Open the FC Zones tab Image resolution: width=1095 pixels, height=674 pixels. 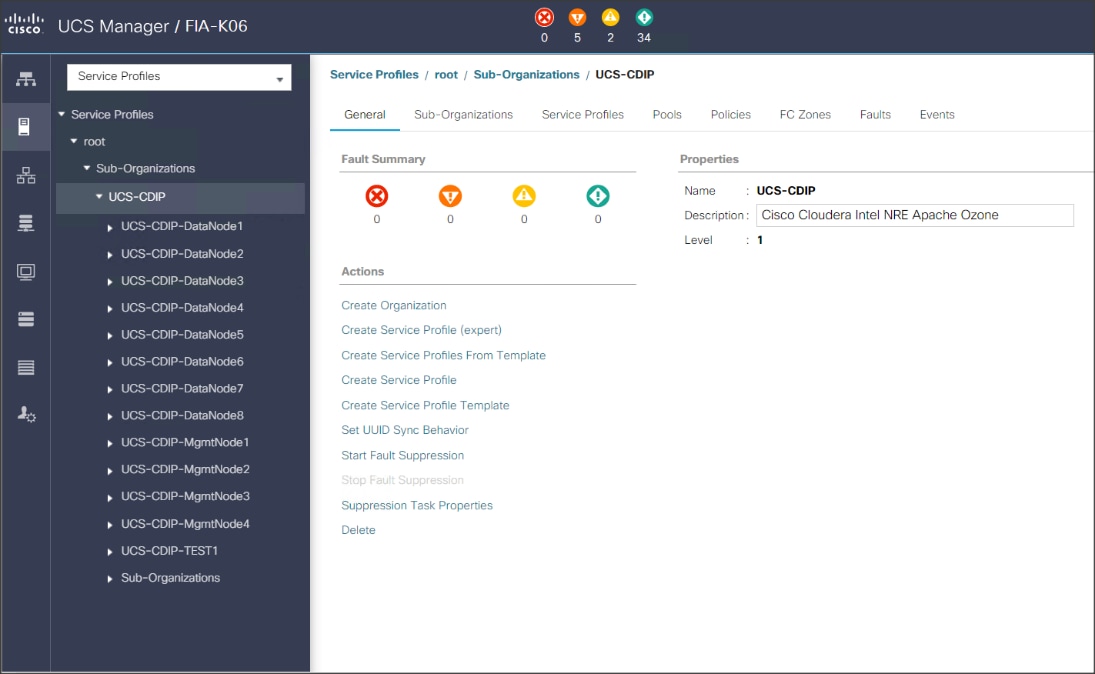(x=805, y=114)
